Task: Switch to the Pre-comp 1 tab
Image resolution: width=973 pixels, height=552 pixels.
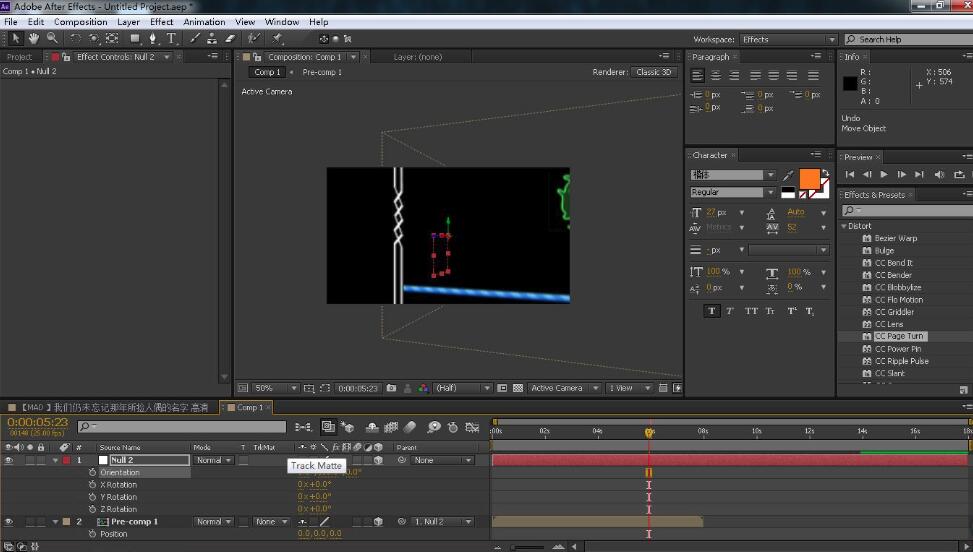Action: pos(322,72)
